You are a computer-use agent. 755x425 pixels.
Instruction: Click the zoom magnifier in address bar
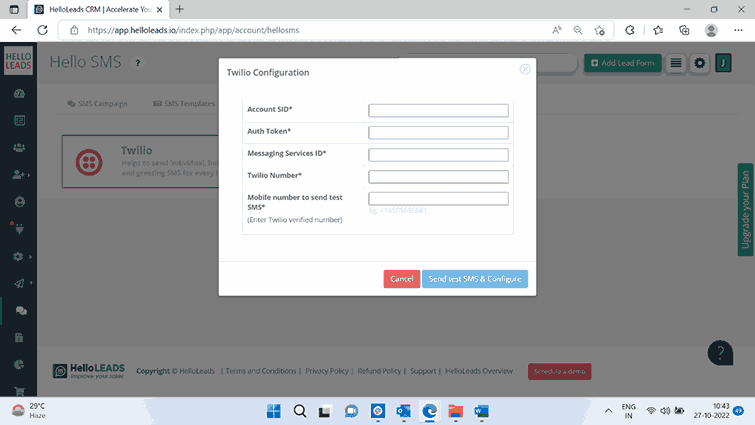[x=578, y=30]
